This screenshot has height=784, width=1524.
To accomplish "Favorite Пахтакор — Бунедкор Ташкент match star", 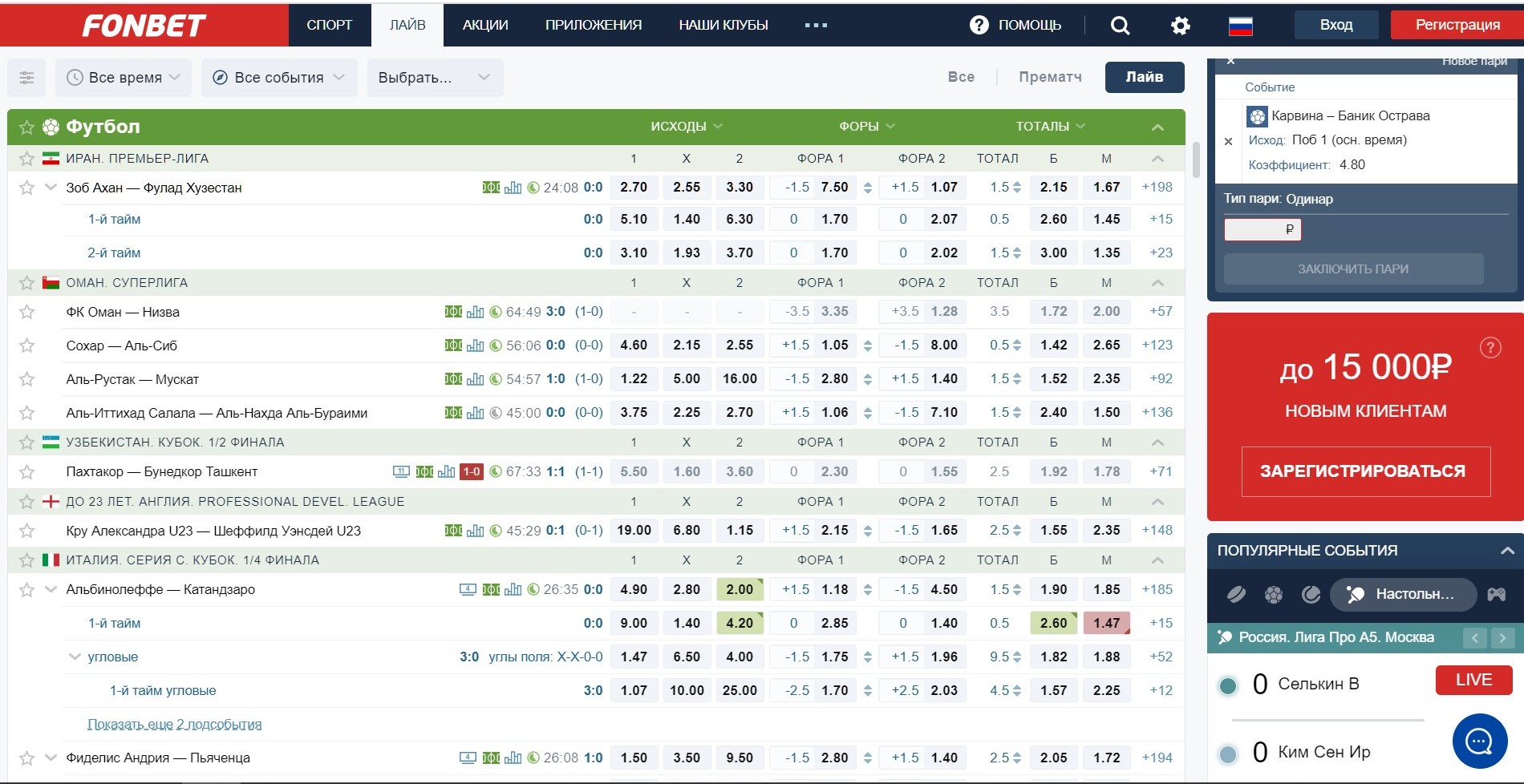I will [26, 471].
